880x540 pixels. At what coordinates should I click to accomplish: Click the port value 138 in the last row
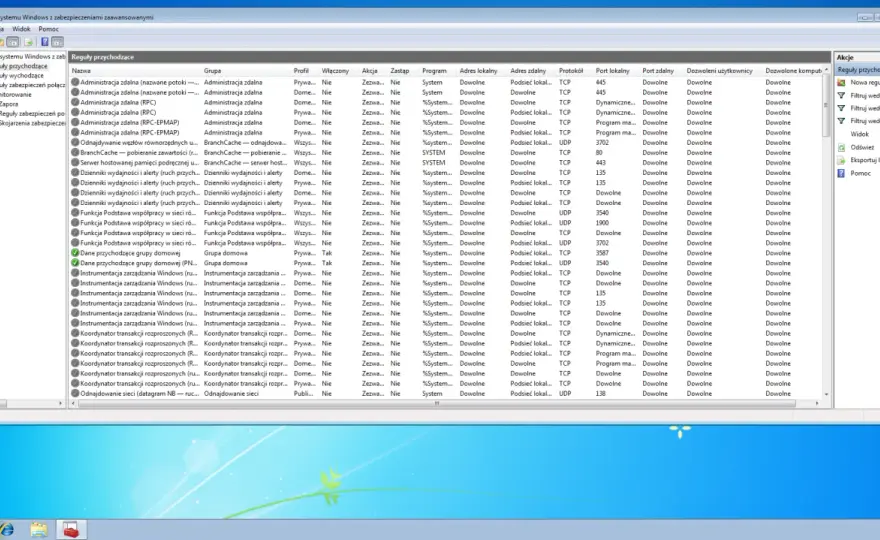[601, 394]
